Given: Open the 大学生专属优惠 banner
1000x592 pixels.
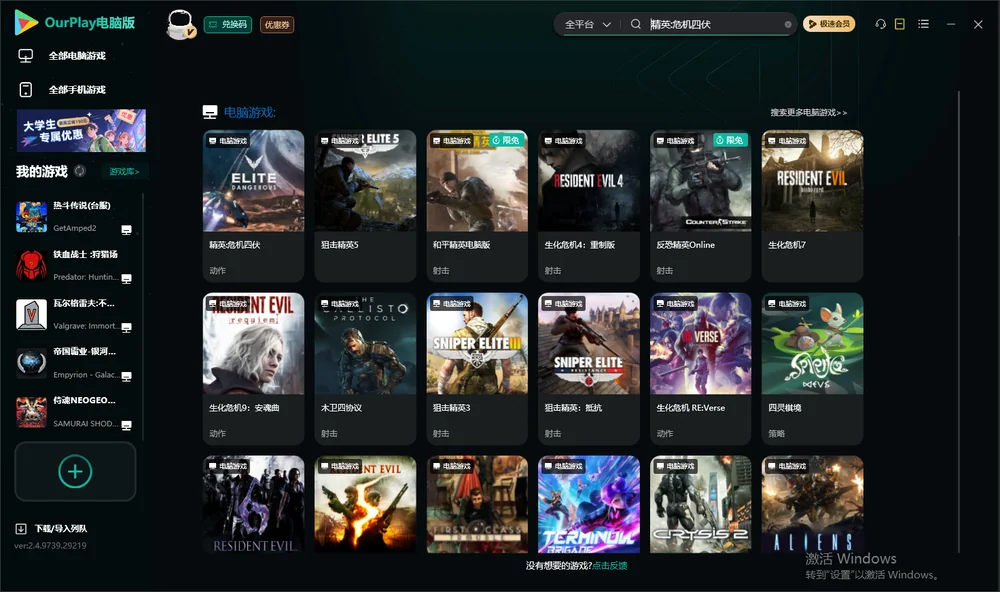Looking at the screenshot, I should (x=81, y=131).
